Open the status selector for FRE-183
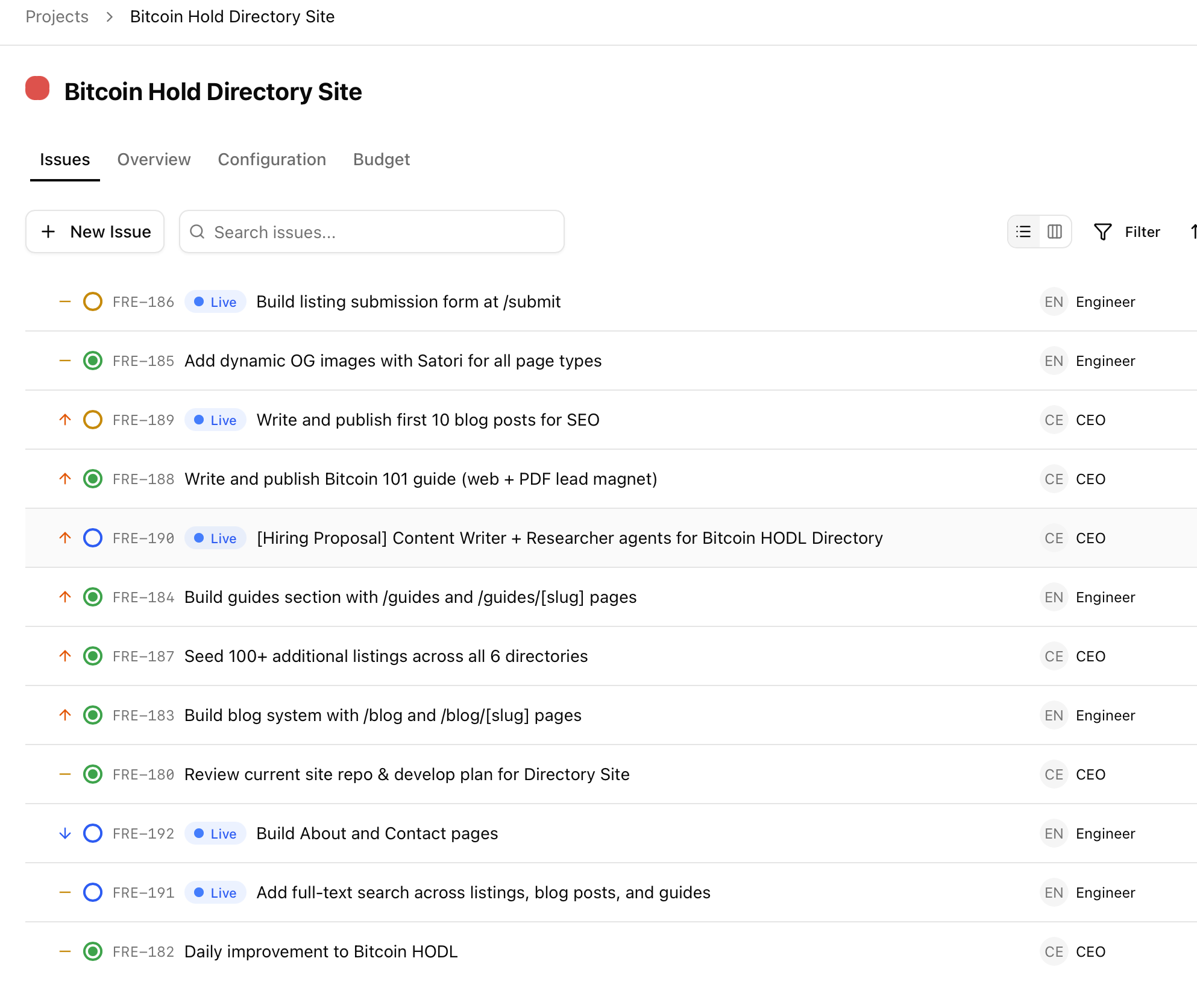The image size is (1197, 1008). pos(93,715)
